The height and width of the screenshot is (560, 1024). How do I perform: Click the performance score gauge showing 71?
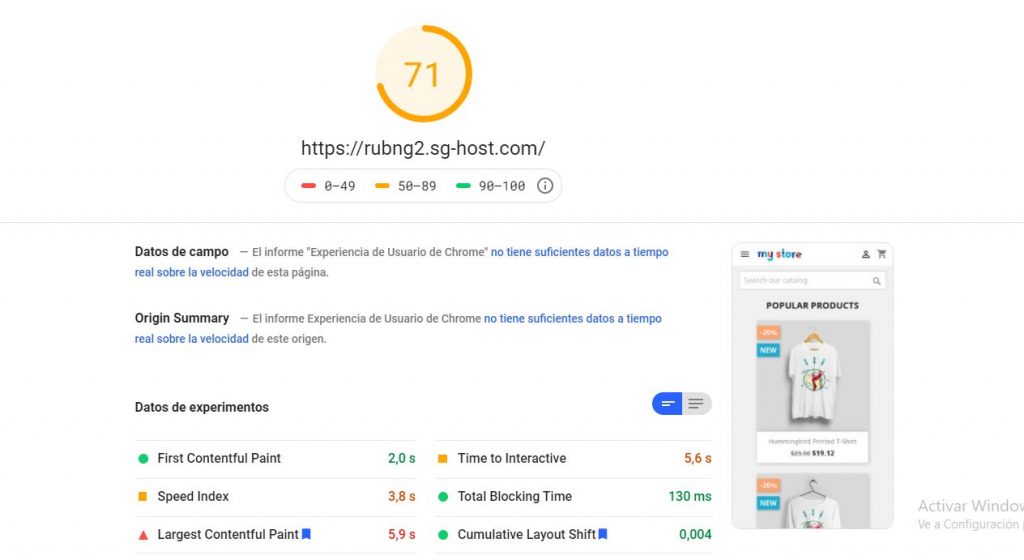(423, 74)
